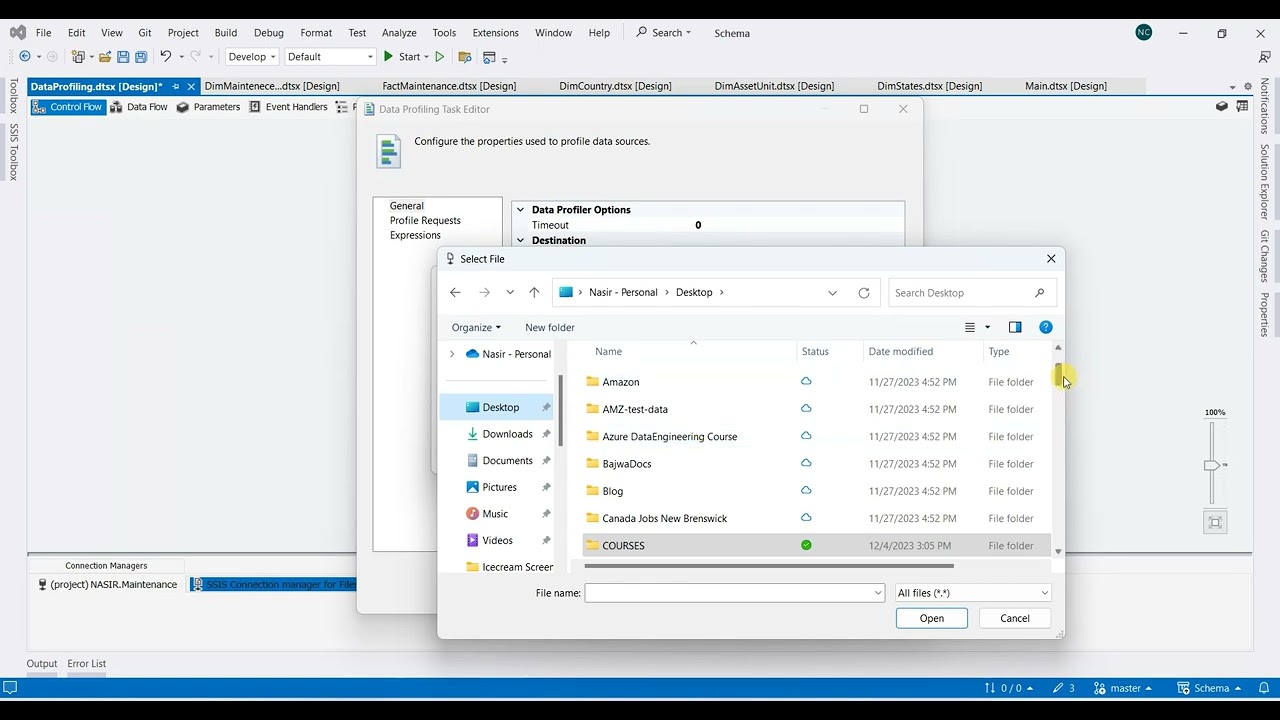Select the Event Handlers tab
This screenshot has height=720, width=1280.
[288, 107]
